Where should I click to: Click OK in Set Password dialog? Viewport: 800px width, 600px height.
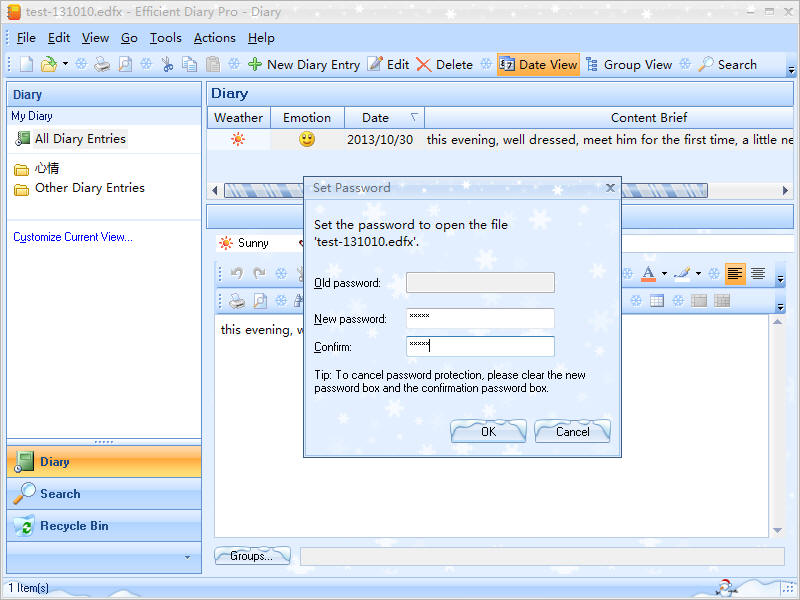coord(488,432)
